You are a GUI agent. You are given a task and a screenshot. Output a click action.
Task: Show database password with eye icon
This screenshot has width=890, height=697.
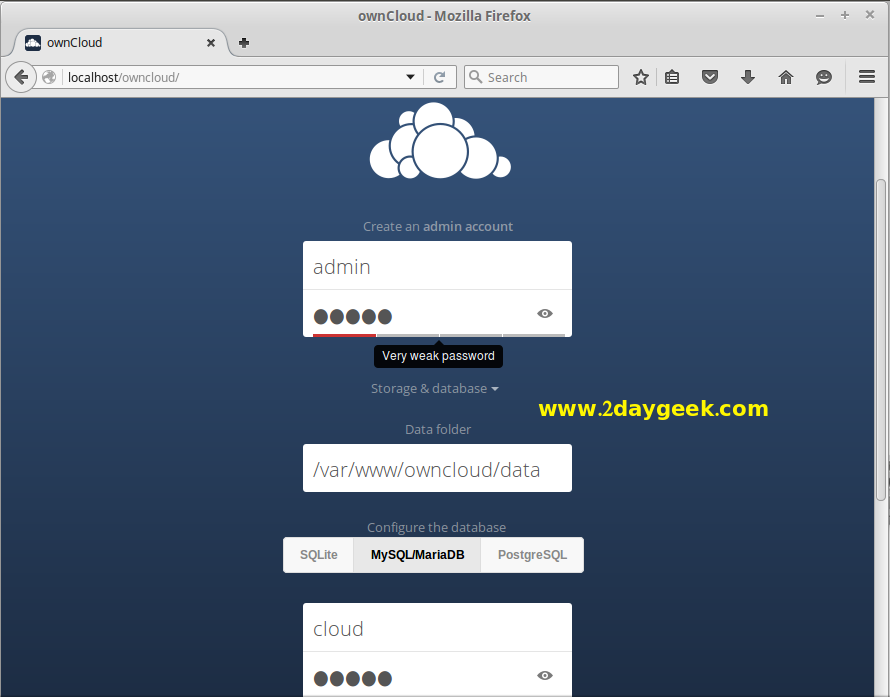click(x=545, y=675)
